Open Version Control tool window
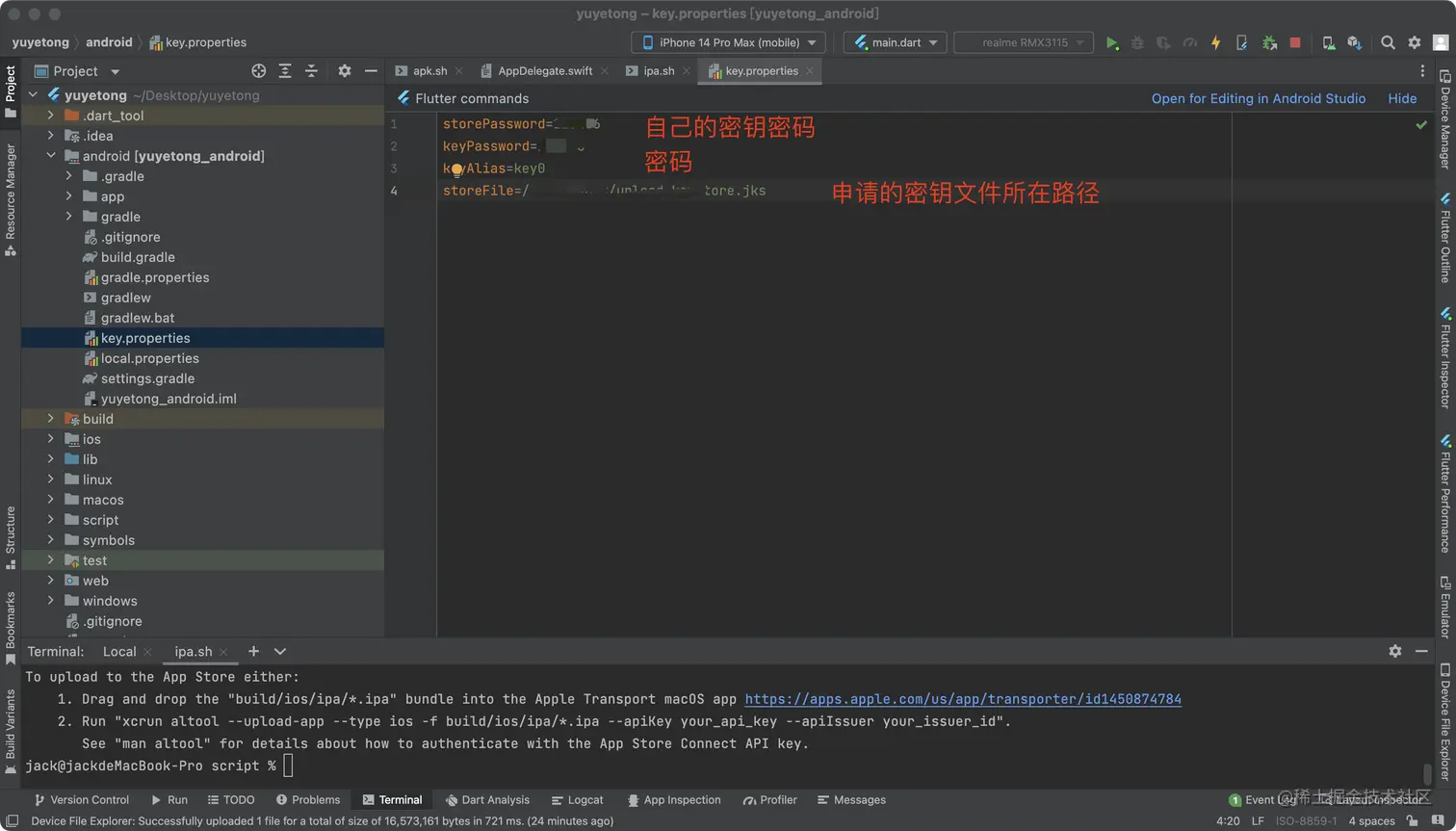The image size is (1456, 831). 81,800
